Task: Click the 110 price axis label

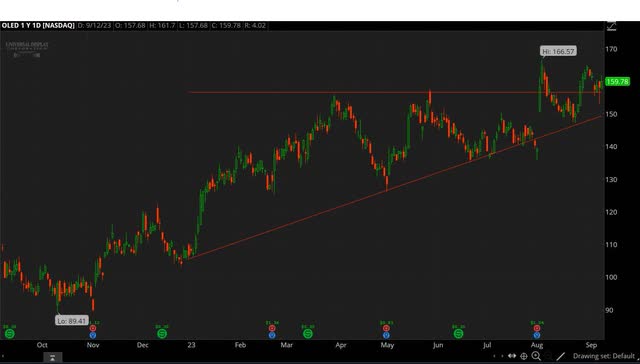Action: pos(611,245)
